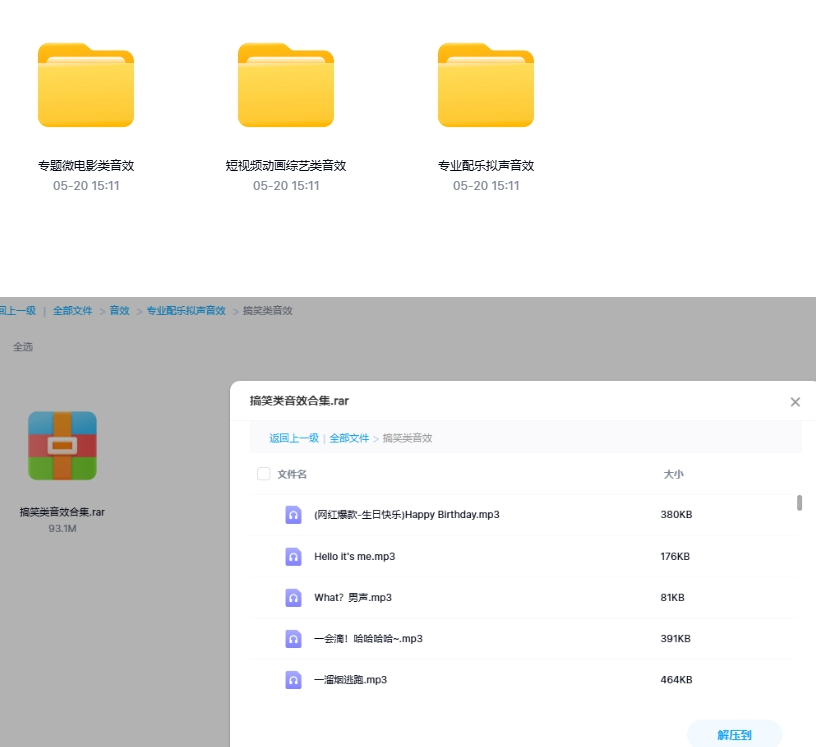Click the 解压到 extract button
Viewport: 816px width, 747px height.
click(734, 735)
